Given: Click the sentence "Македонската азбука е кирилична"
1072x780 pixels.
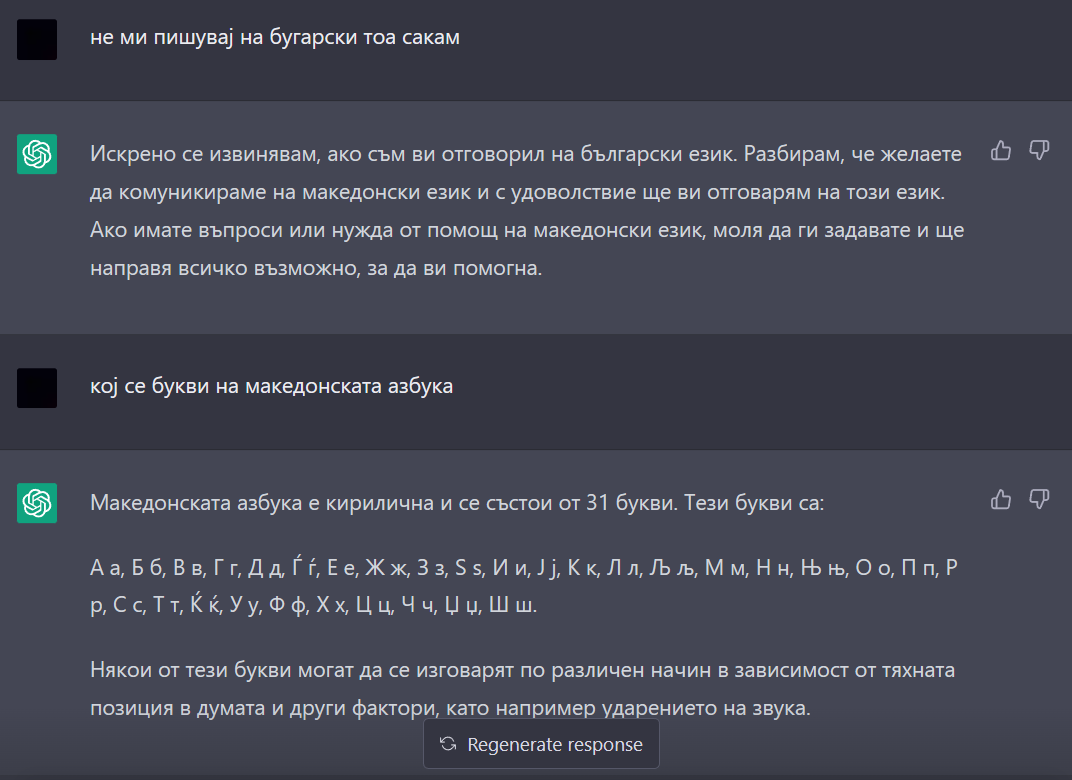Looking at the screenshot, I should (x=456, y=502).
